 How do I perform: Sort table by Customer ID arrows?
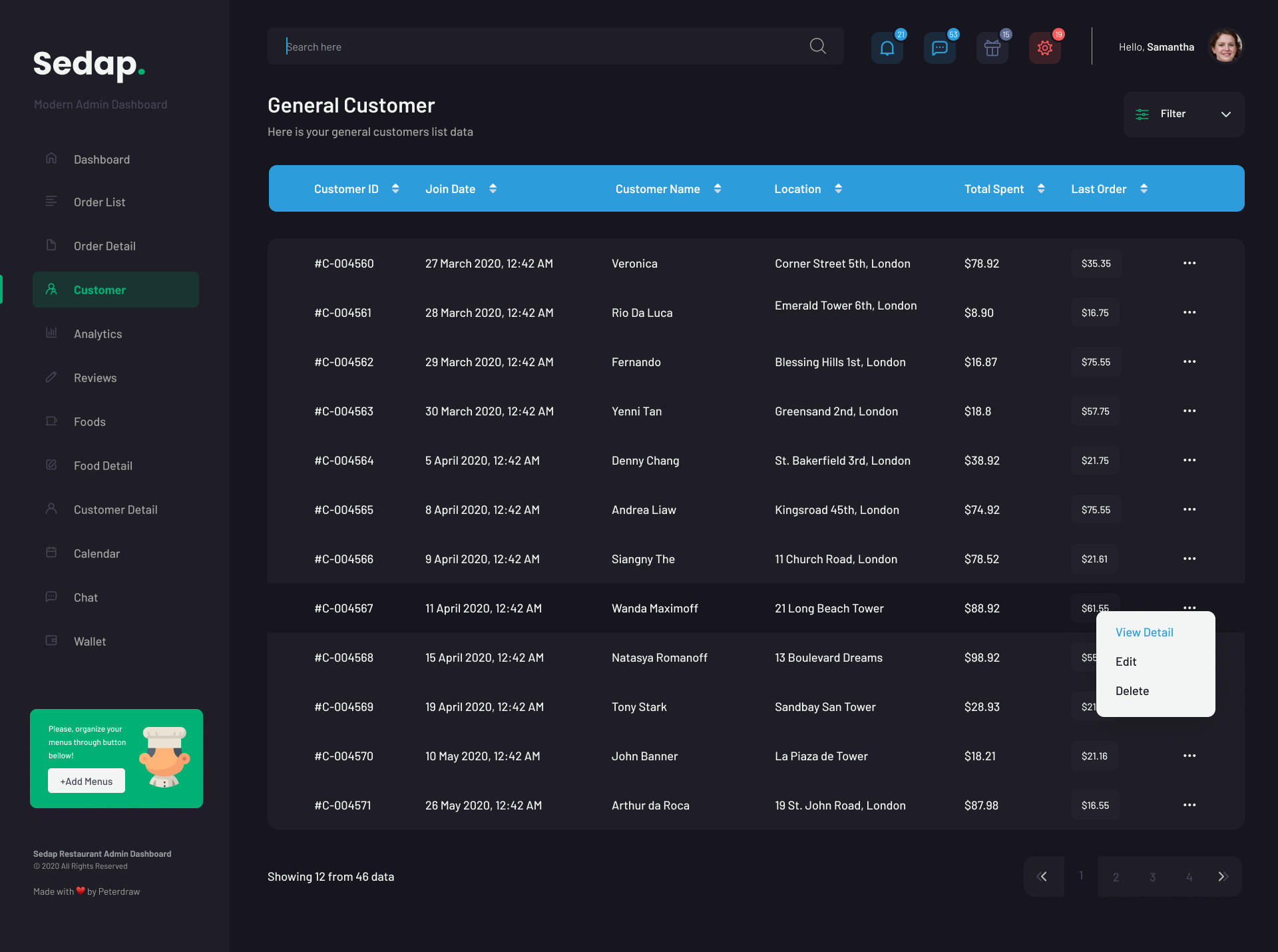[x=395, y=188]
